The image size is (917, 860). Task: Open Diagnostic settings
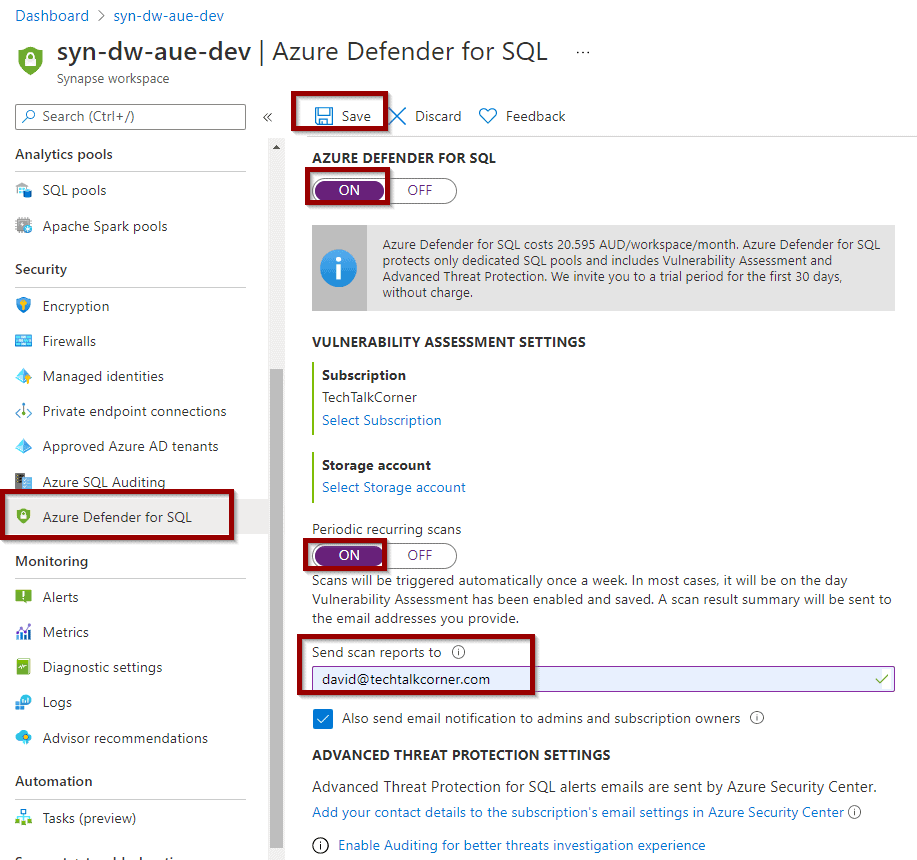coord(102,668)
